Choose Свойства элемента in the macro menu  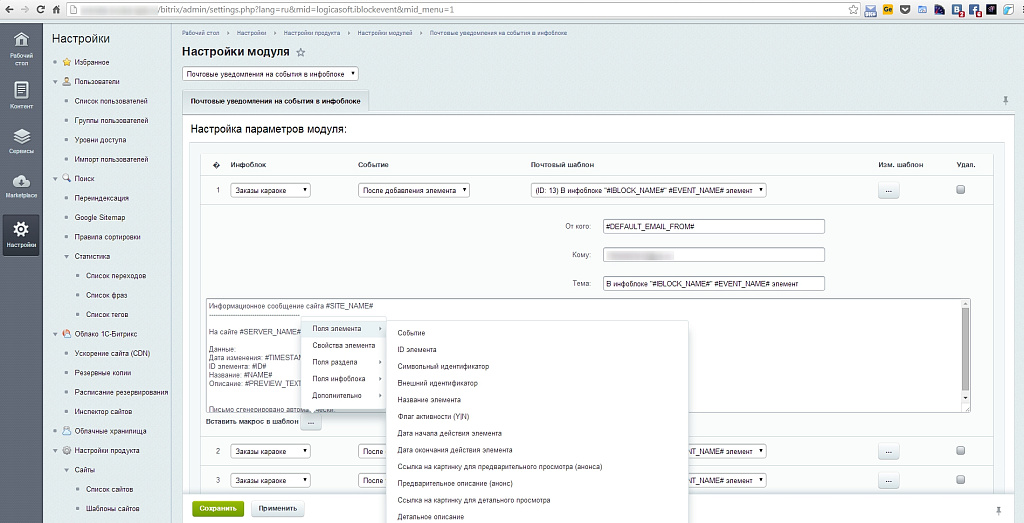click(344, 345)
